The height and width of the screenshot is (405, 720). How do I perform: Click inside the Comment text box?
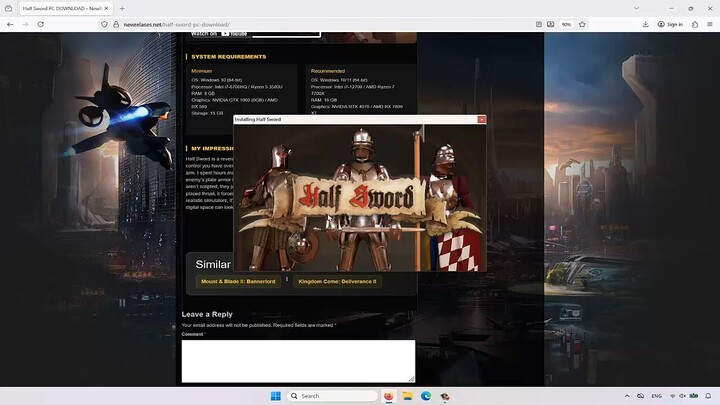(x=298, y=360)
